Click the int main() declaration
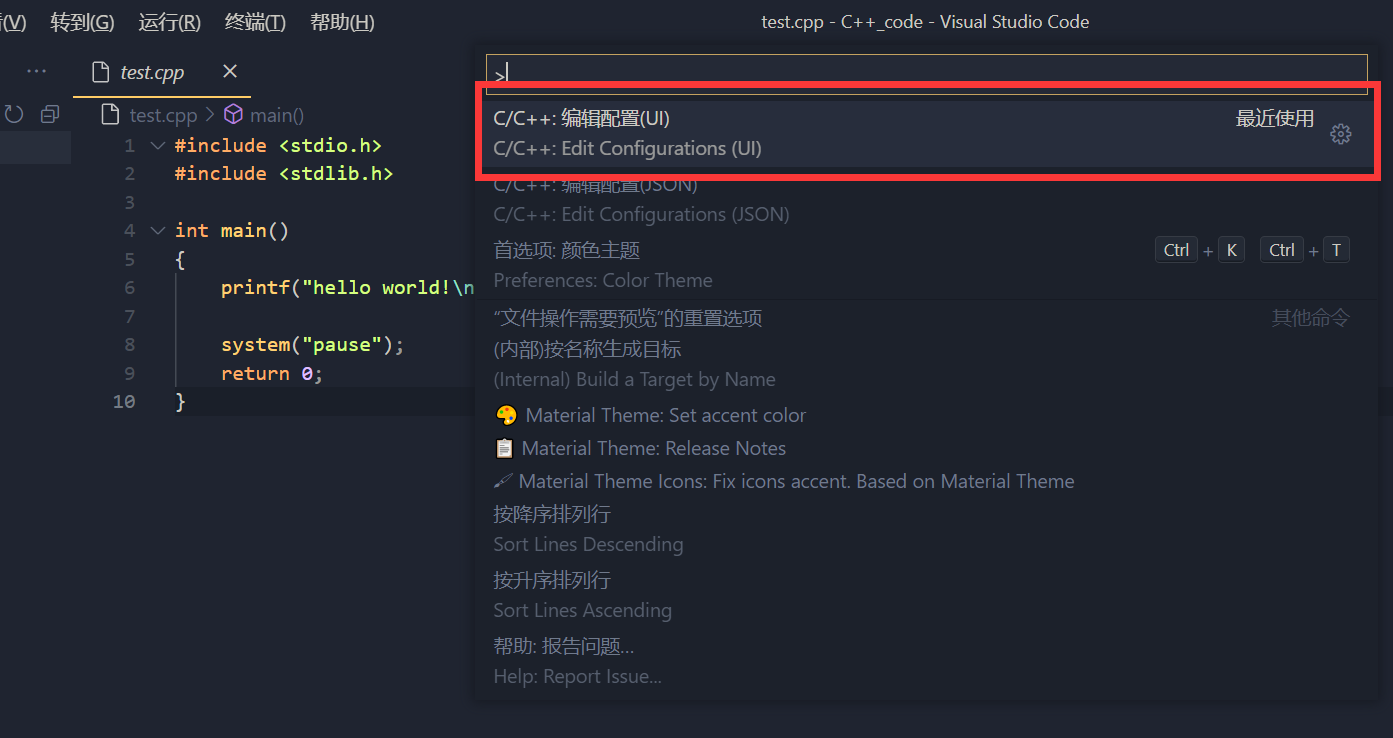1393x738 pixels. pos(232,231)
